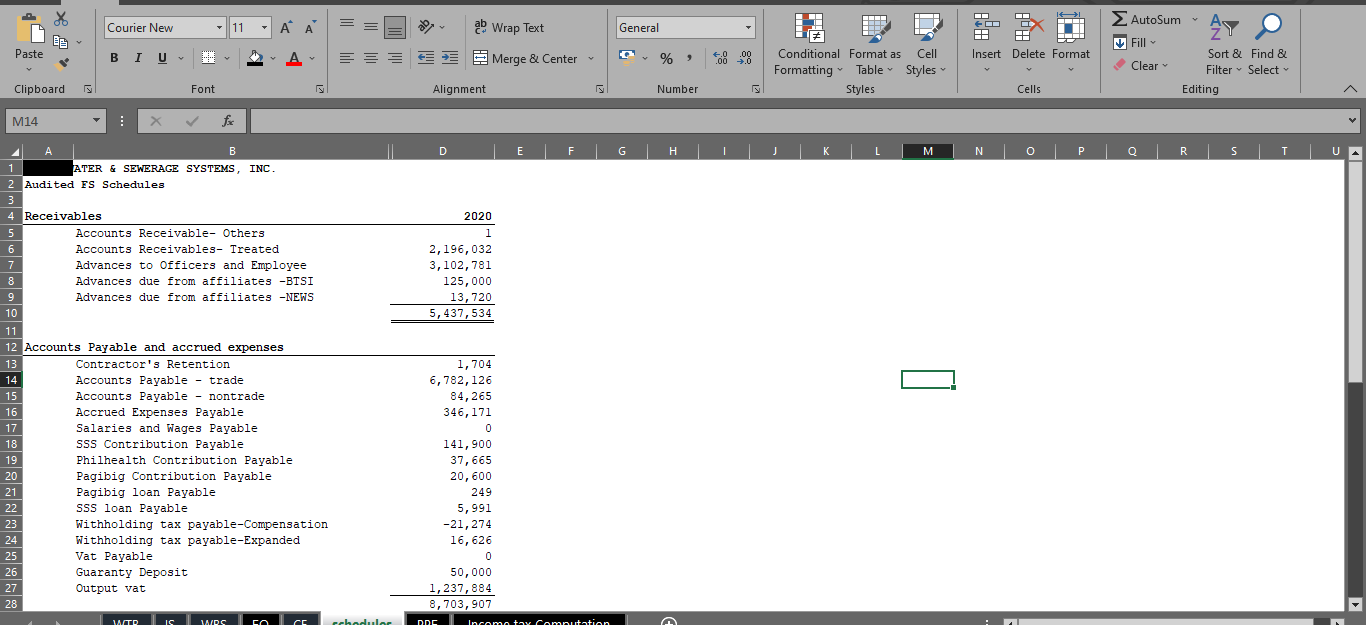Click Delete cells button
This screenshot has height=625, width=1366.
(1028, 45)
